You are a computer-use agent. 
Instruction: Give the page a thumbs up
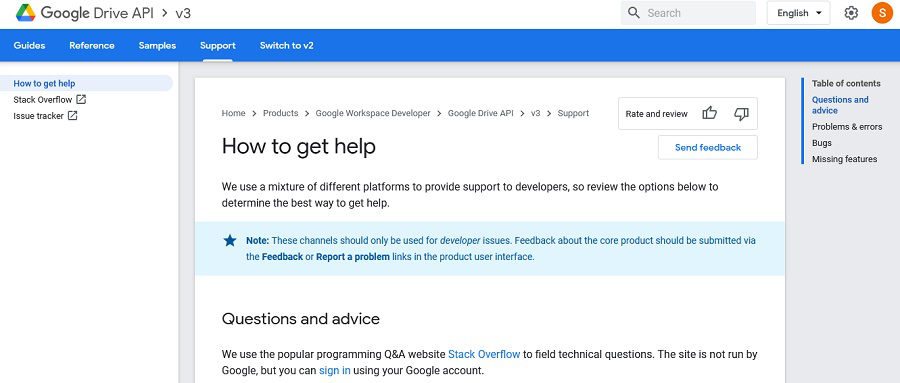tap(709, 113)
